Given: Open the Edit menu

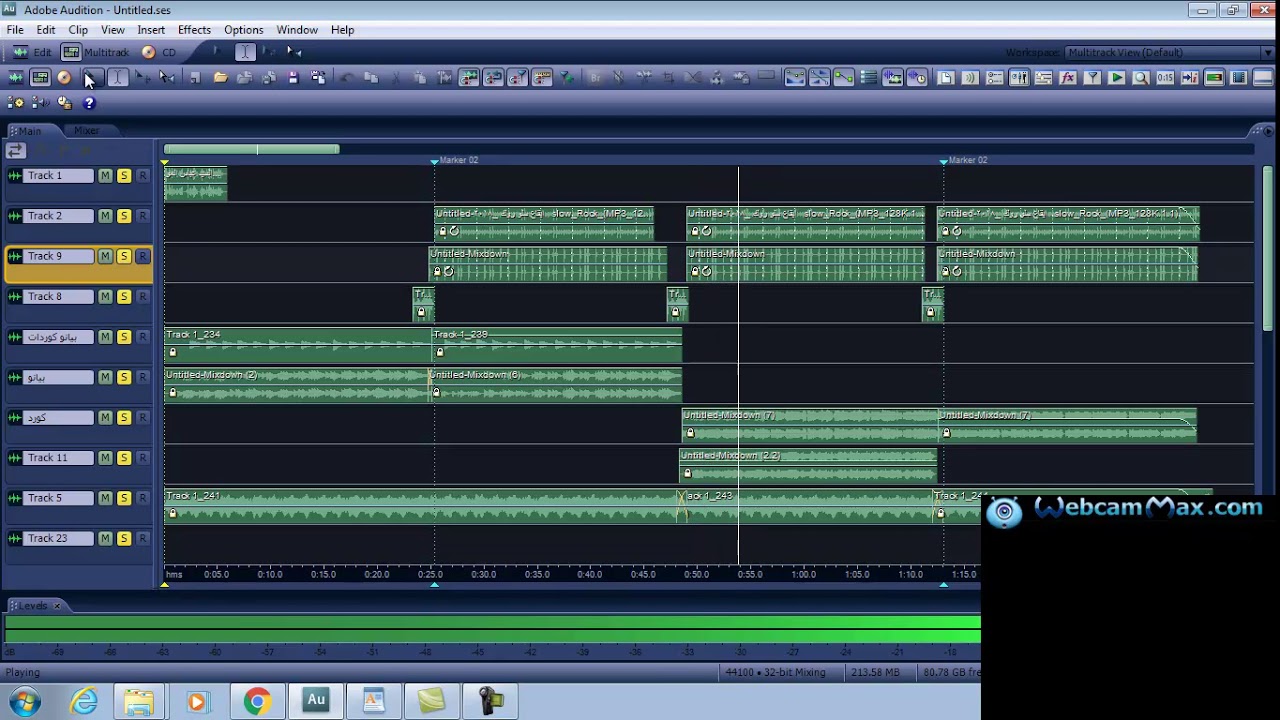Looking at the screenshot, I should coord(46,30).
